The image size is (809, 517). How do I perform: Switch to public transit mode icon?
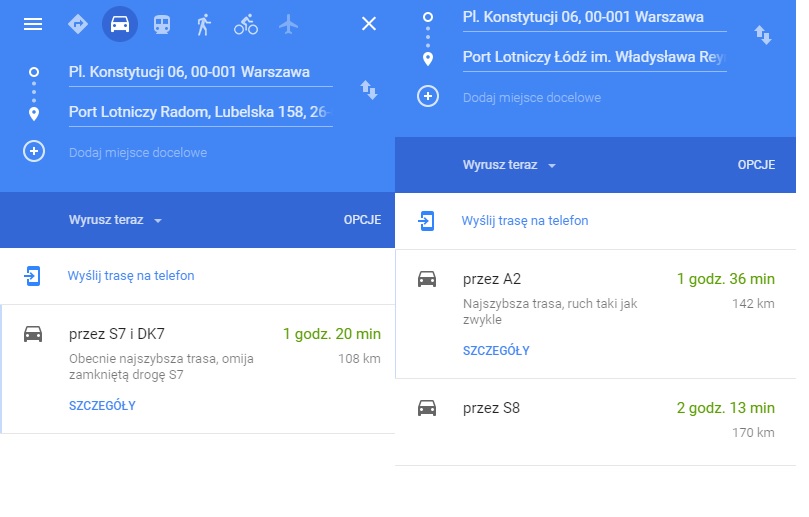[162, 24]
